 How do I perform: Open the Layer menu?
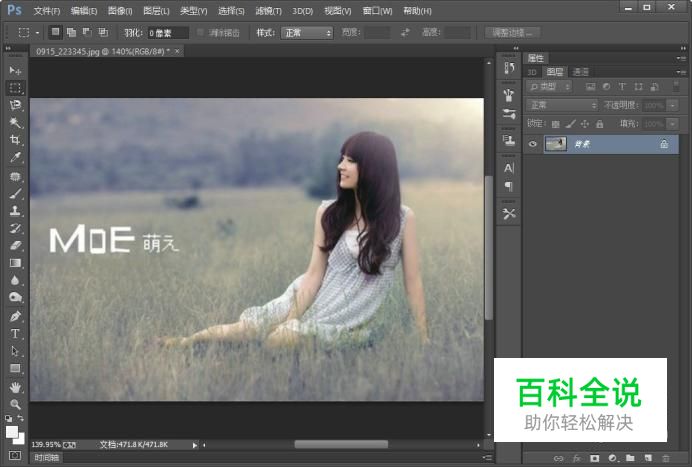pyautogui.click(x=156, y=11)
